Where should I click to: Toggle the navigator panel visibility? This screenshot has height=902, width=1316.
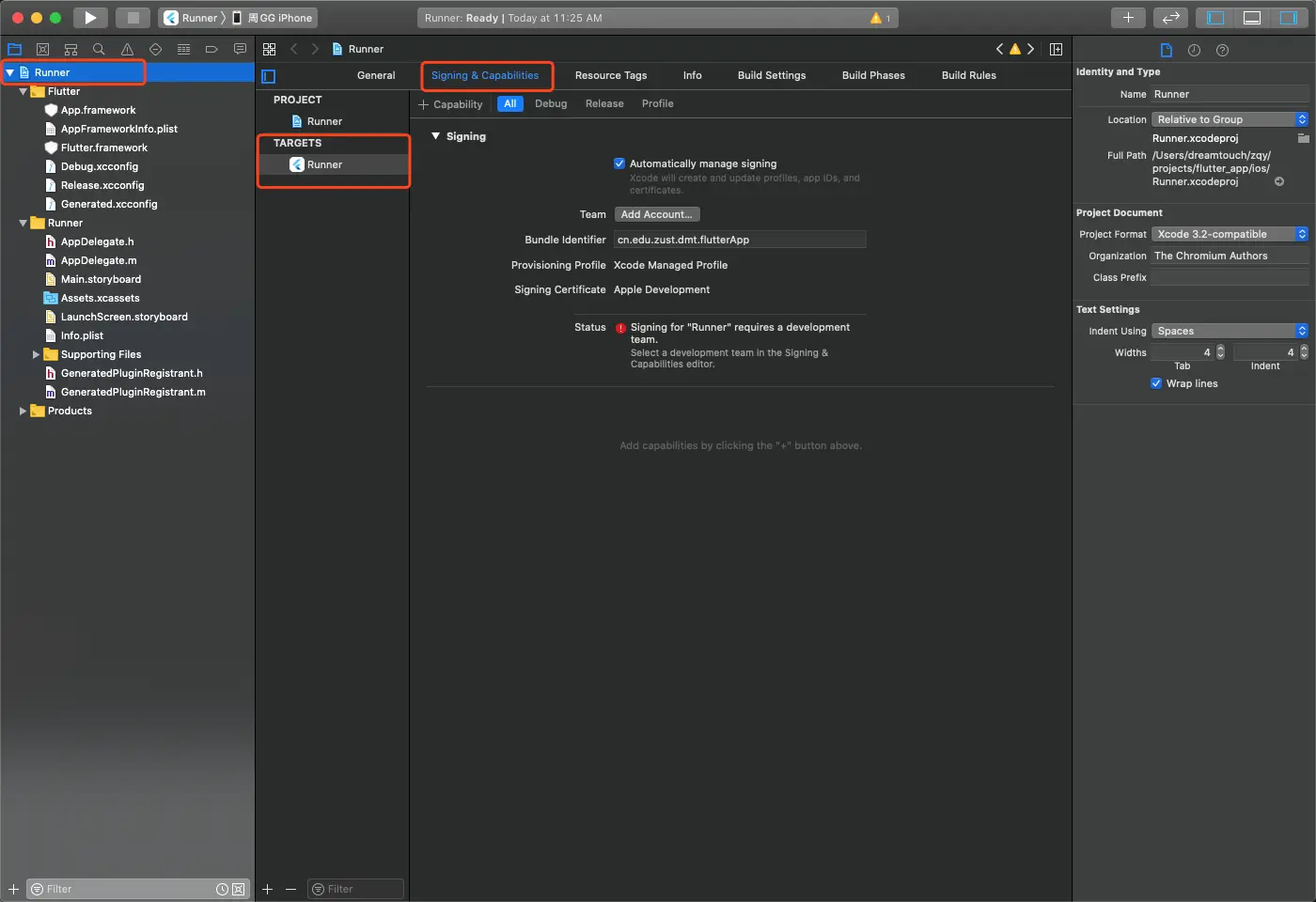(x=1215, y=18)
